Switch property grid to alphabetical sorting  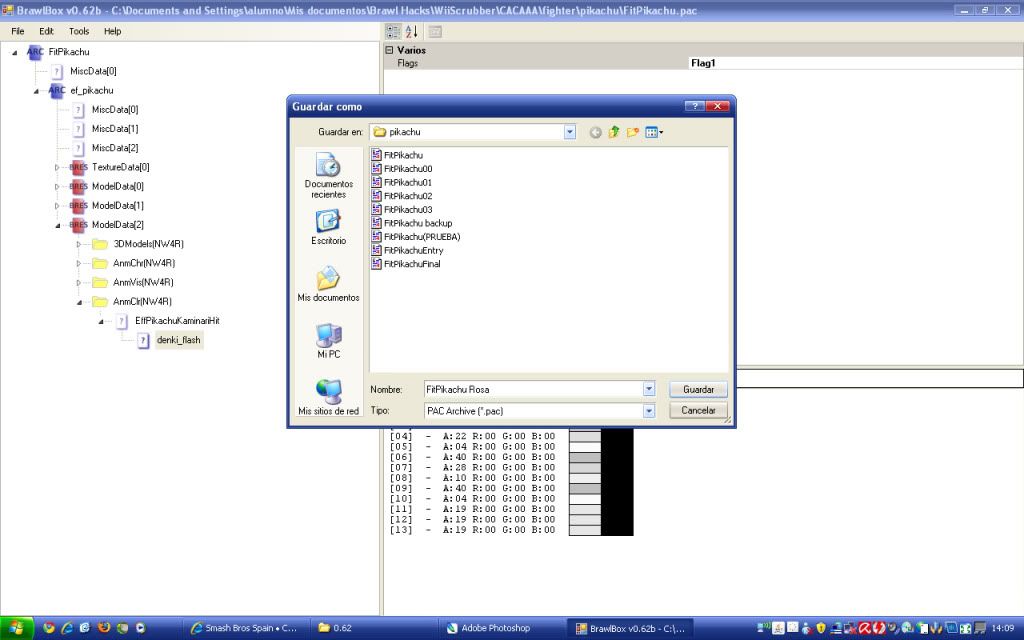click(x=411, y=32)
